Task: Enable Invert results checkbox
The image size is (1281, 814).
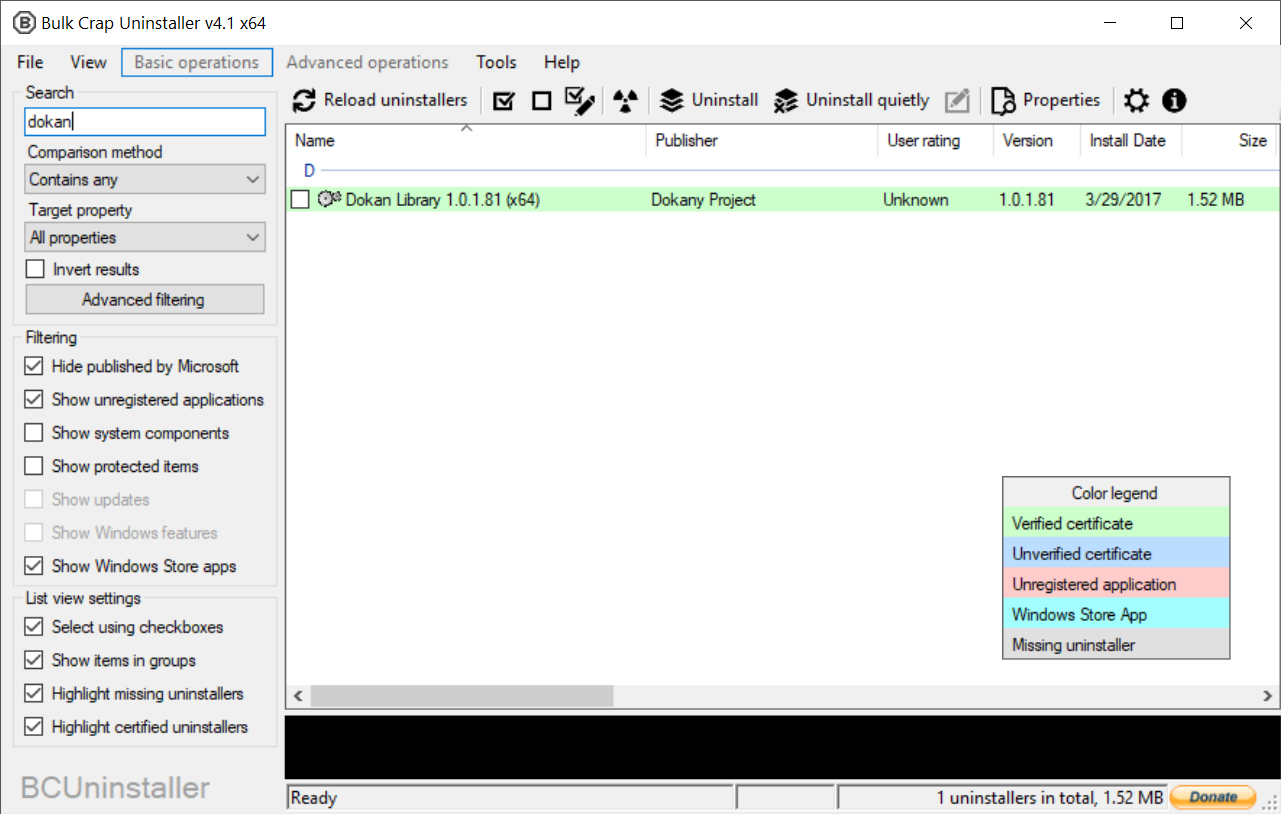Action: coord(36,269)
